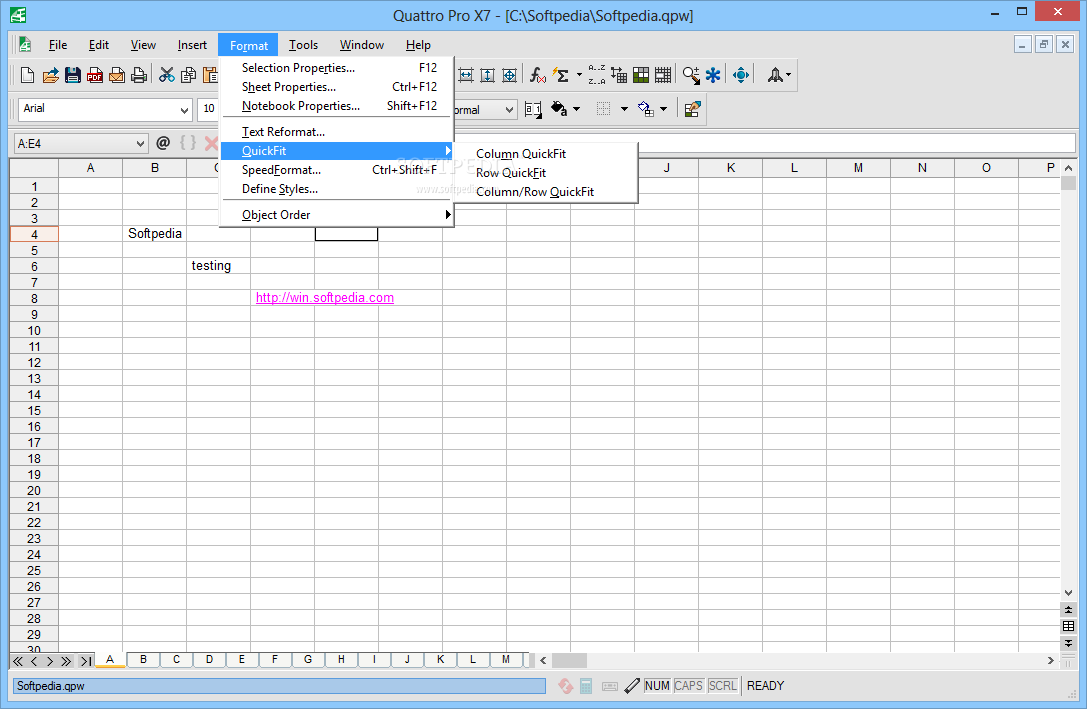Open the cell address A:E4 dropdown
The height and width of the screenshot is (709, 1087).
tap(140, 143)
